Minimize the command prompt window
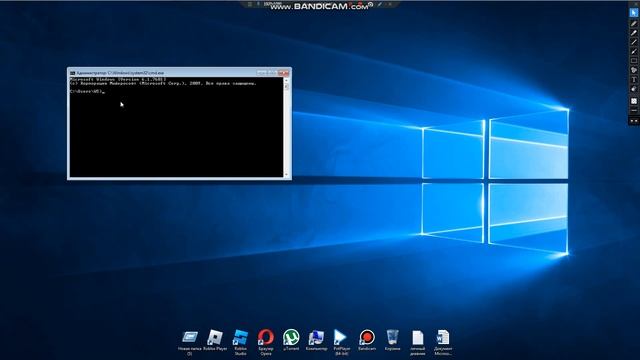The image size is (640, 360). pos(262,73)
